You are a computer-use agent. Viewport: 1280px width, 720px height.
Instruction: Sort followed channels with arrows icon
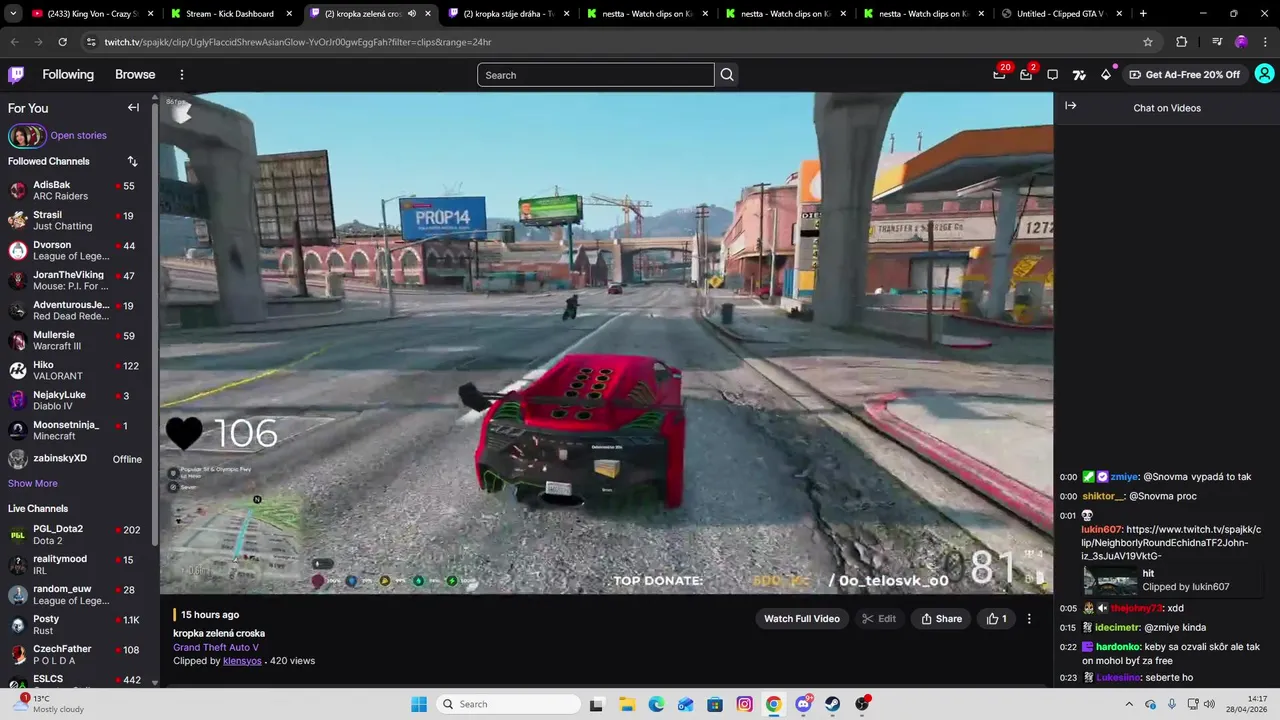(x=132, y=161)
